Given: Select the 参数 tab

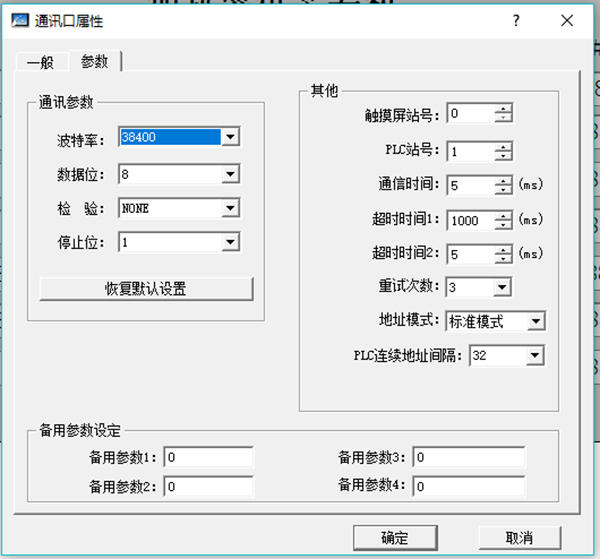Looking at the screenshot, I should point(95,62).
